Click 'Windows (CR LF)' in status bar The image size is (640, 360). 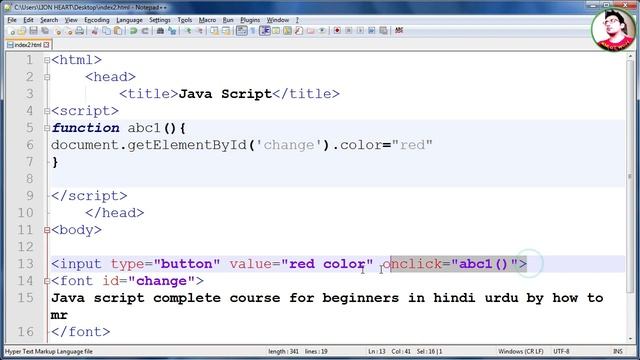(520, 351)
